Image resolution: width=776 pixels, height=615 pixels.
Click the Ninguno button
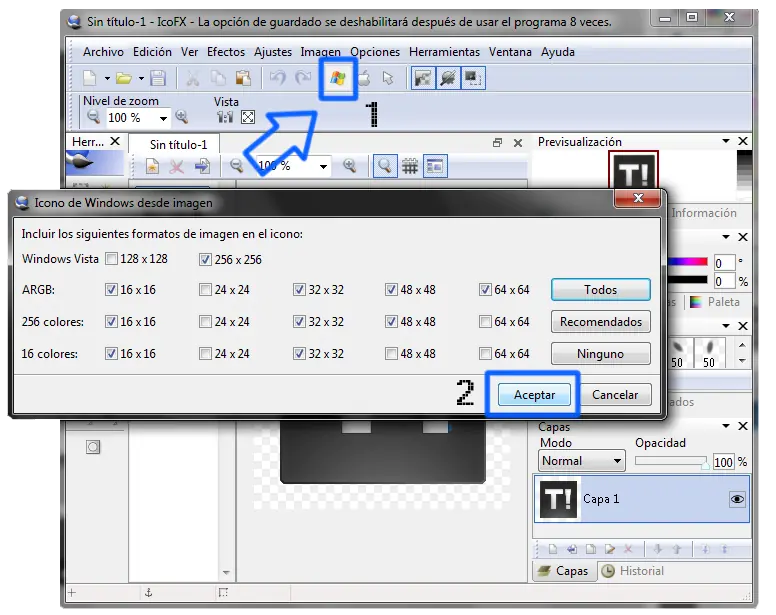pos(600,354)
